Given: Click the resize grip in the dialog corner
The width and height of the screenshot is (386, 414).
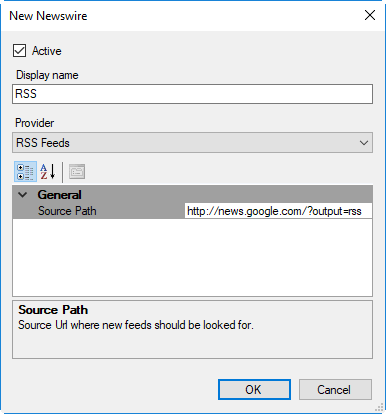Looking at the screenshot, I should [379, 407].
